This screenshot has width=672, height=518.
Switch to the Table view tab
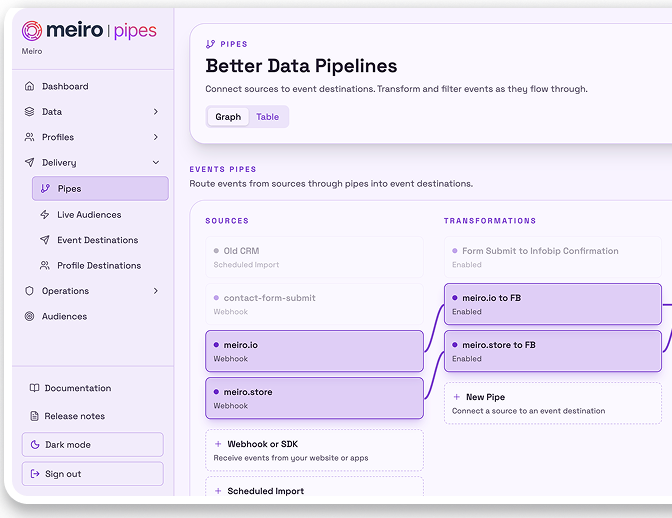267,117
